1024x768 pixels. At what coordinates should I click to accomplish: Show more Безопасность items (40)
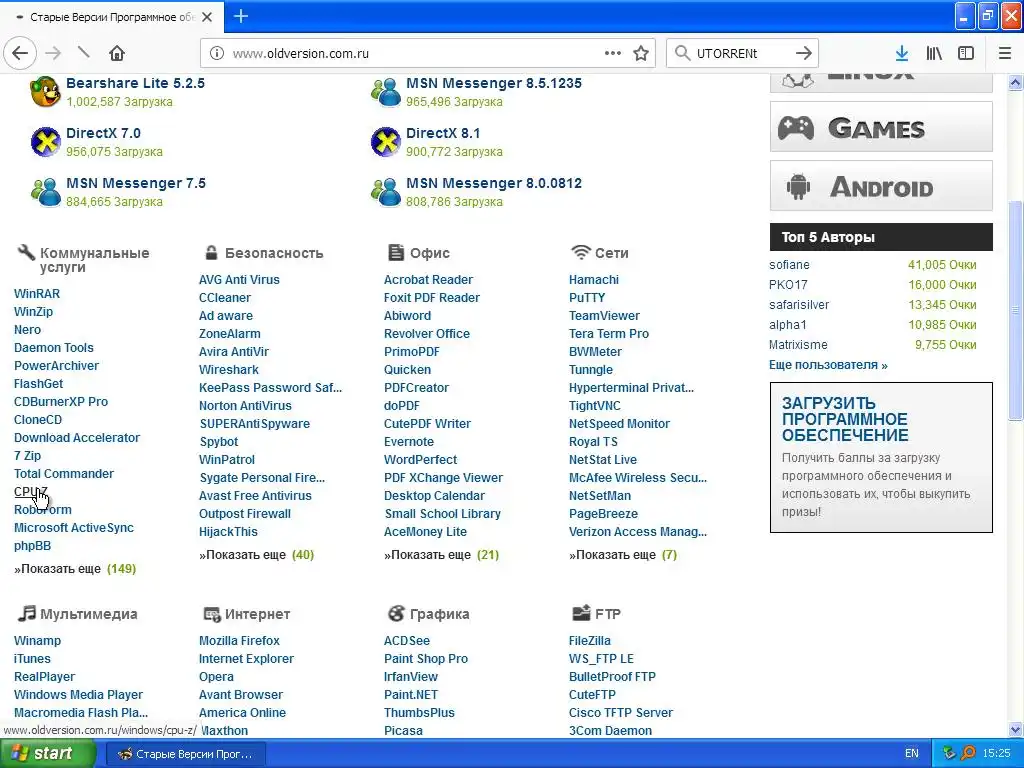[257, 554]
